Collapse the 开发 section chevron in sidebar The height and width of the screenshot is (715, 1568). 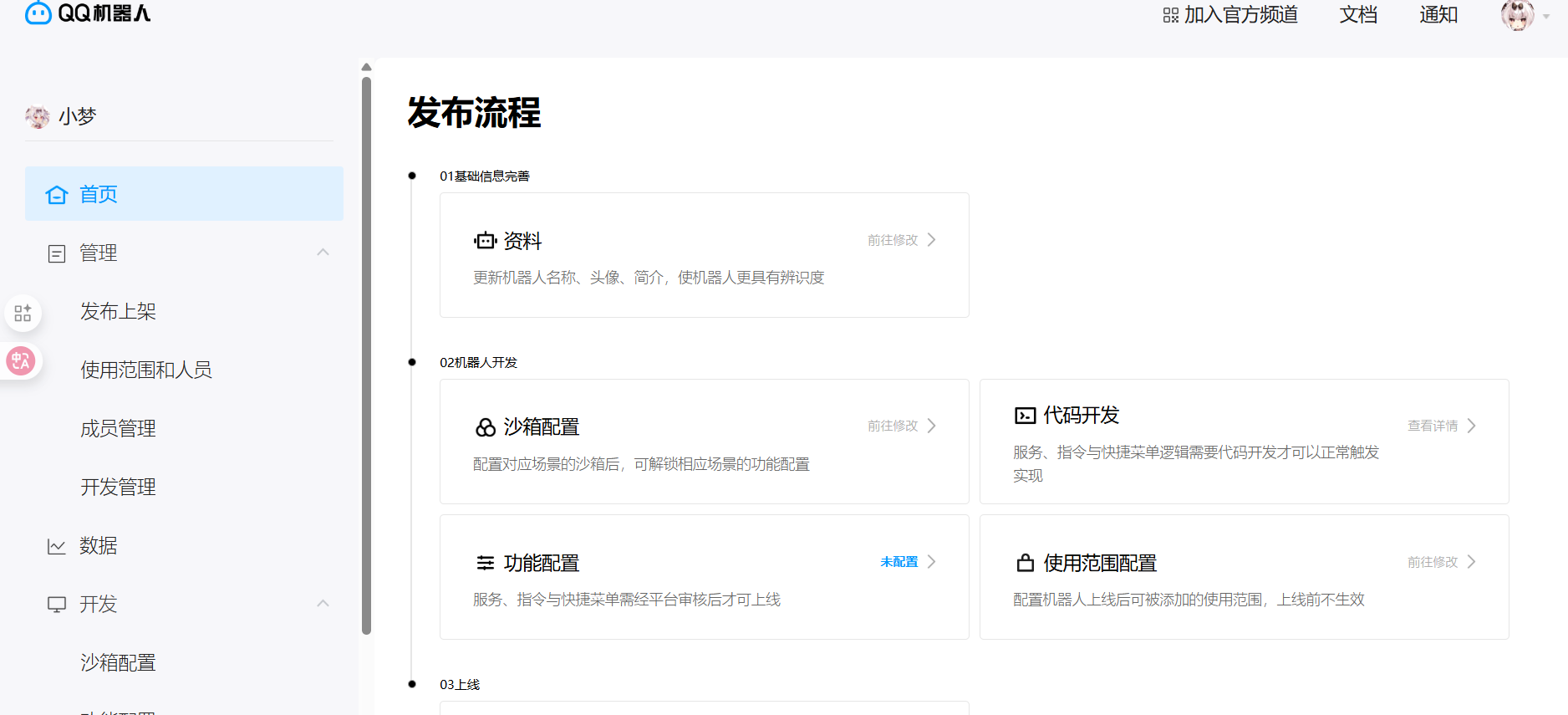tap(323, 604)
